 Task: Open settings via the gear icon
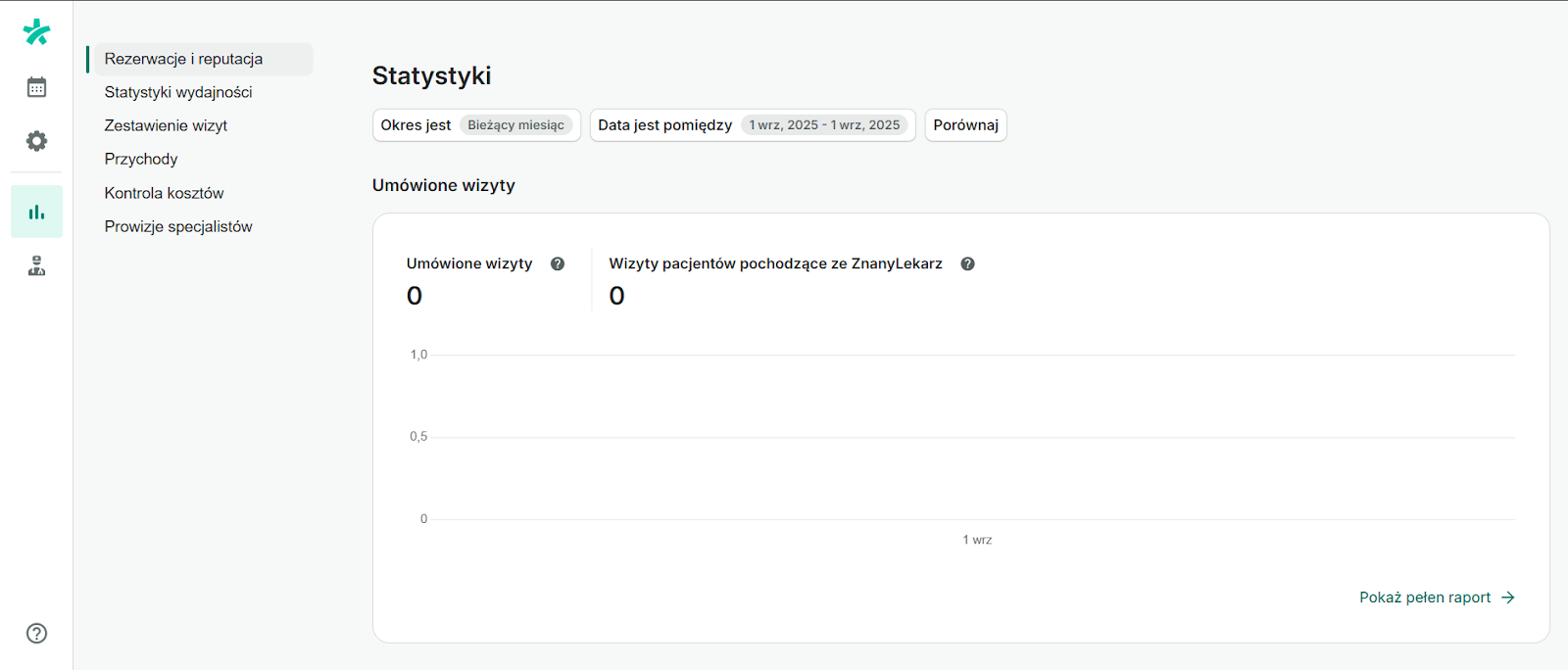36,140
